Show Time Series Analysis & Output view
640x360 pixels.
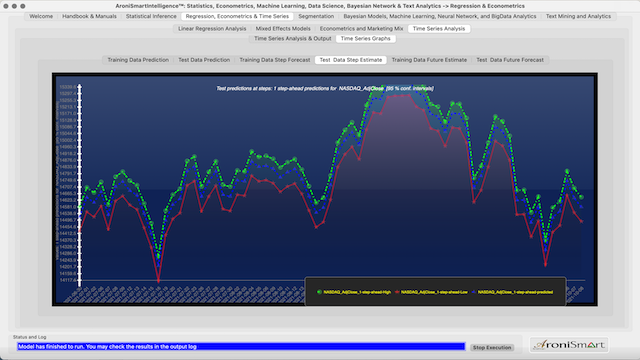click(293, 38)
